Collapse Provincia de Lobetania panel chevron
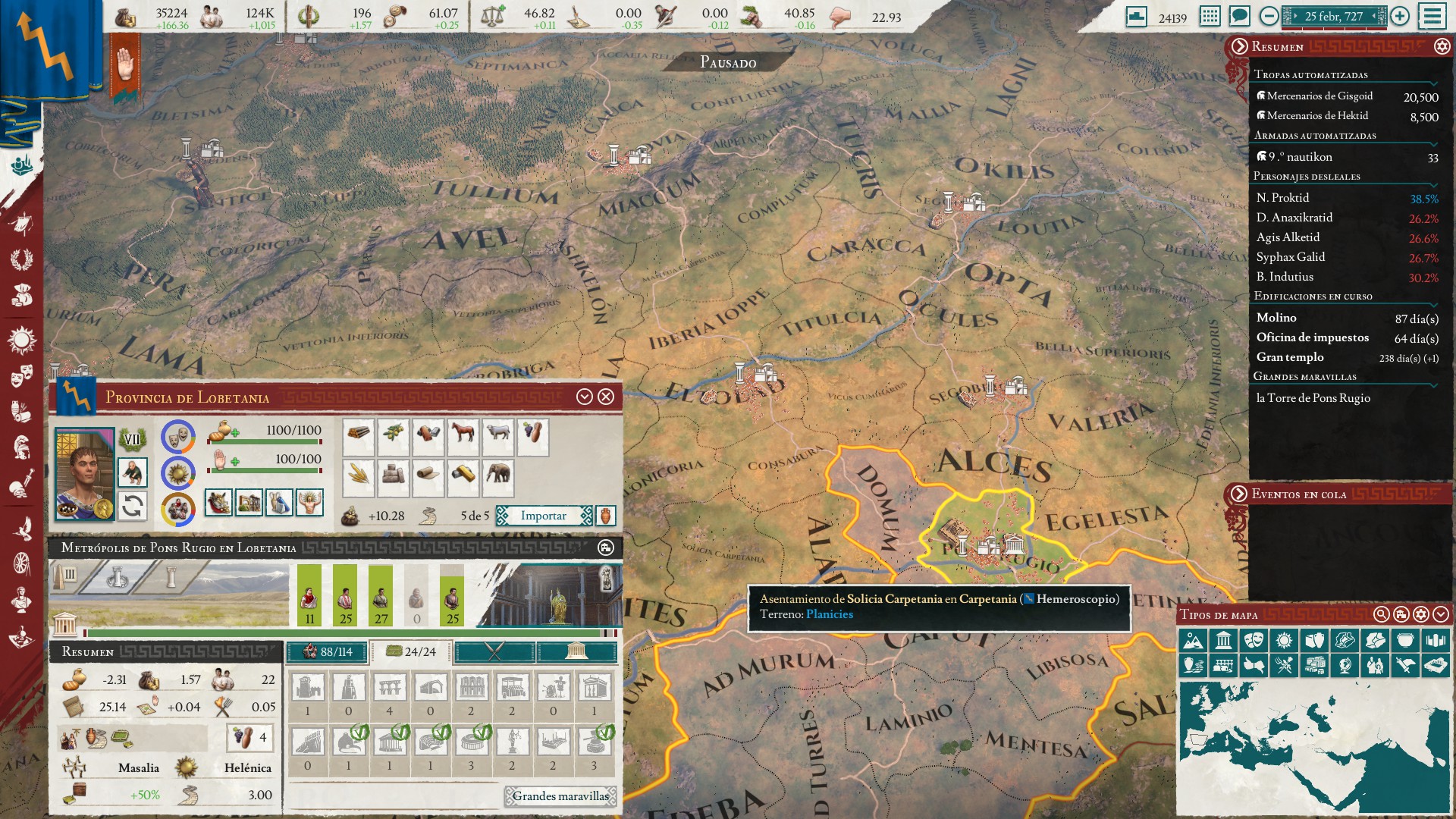1456x819 pixels. (x=584, y=397)
